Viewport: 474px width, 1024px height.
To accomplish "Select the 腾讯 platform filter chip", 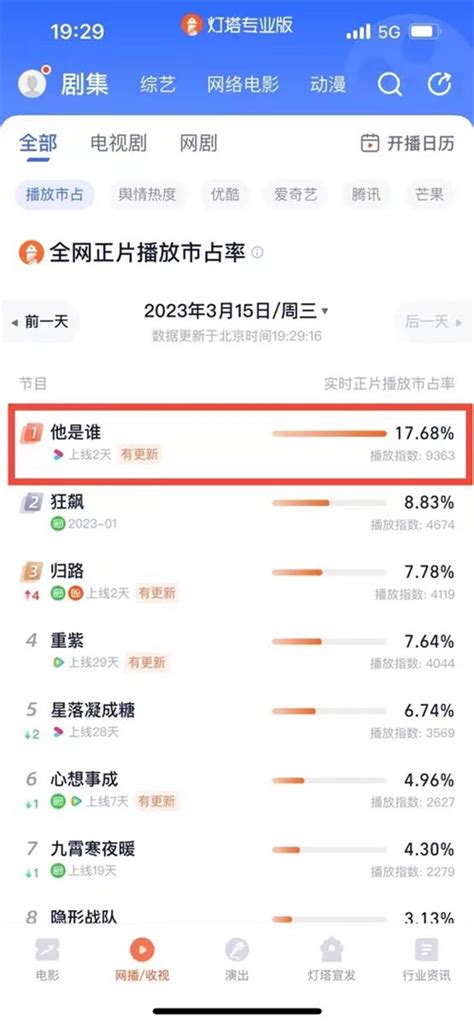I will [x=366, y=194].
